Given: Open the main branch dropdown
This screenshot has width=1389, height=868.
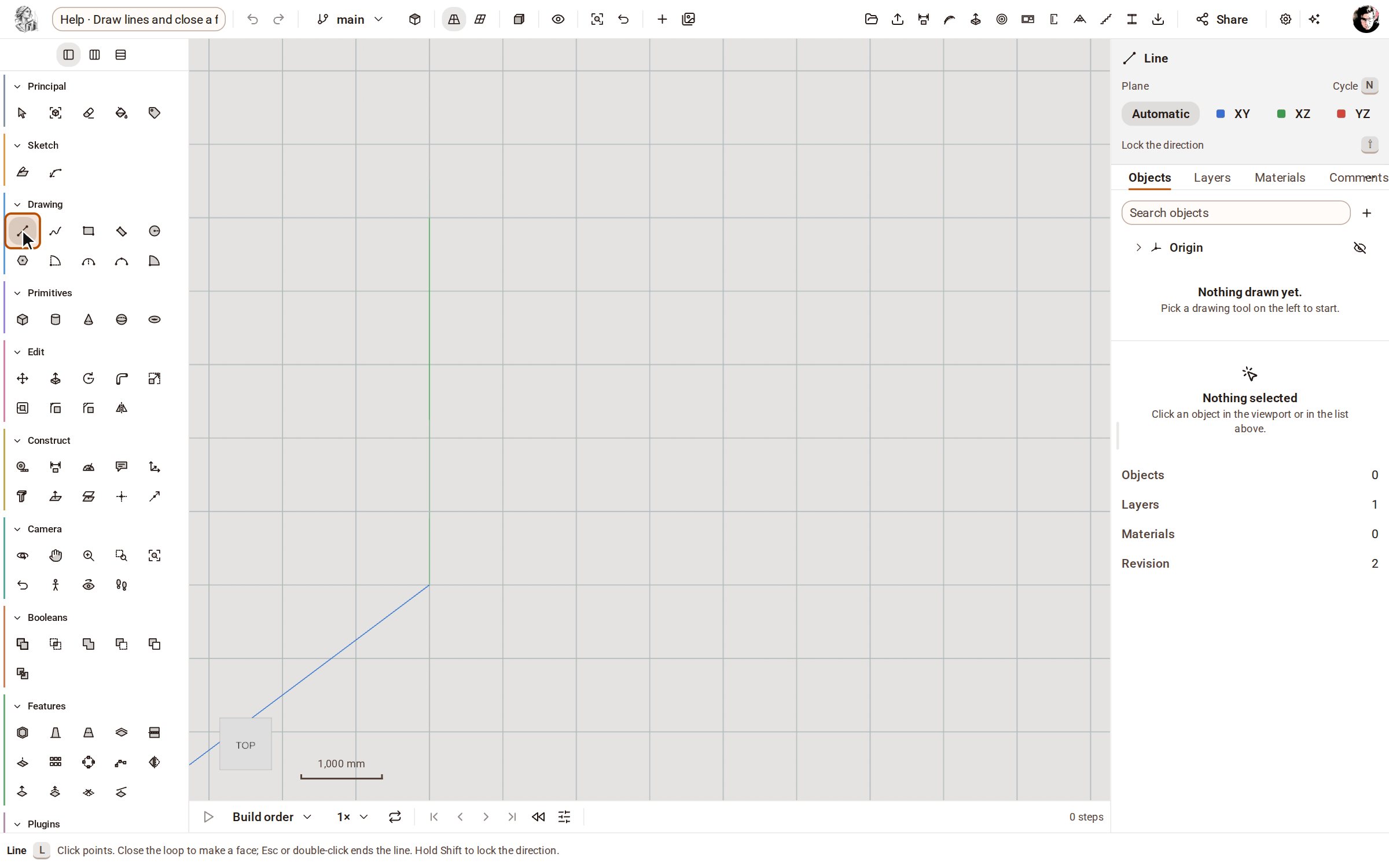Looking at the screenshot, I should coord(350,19).
